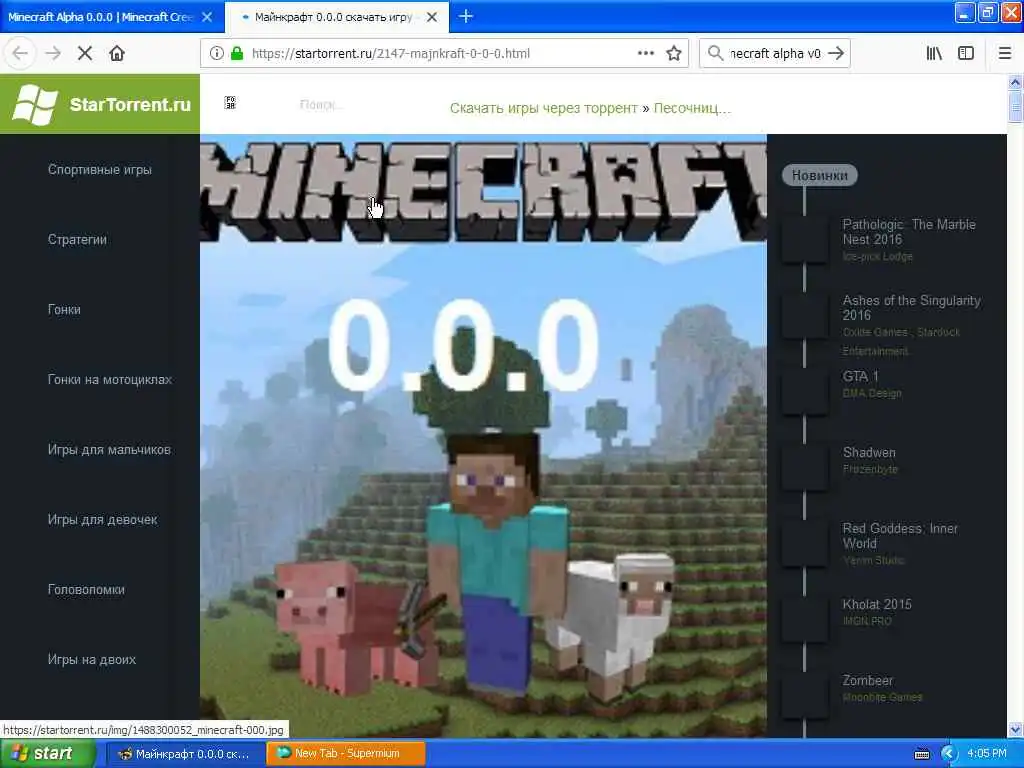
Task: Click the browser search box text
Action: [x=775, y=54]
